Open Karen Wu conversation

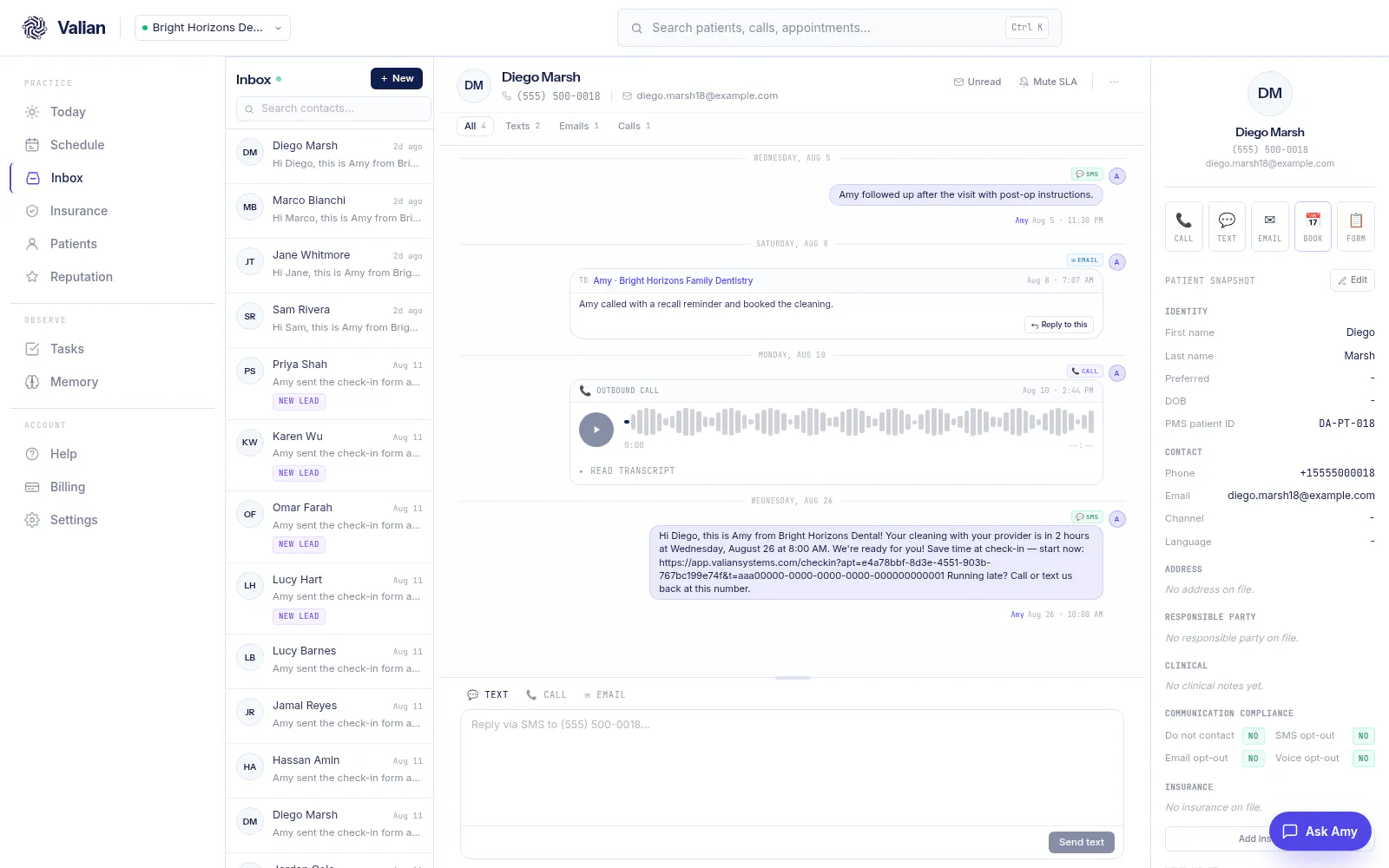tap(330, 455)
